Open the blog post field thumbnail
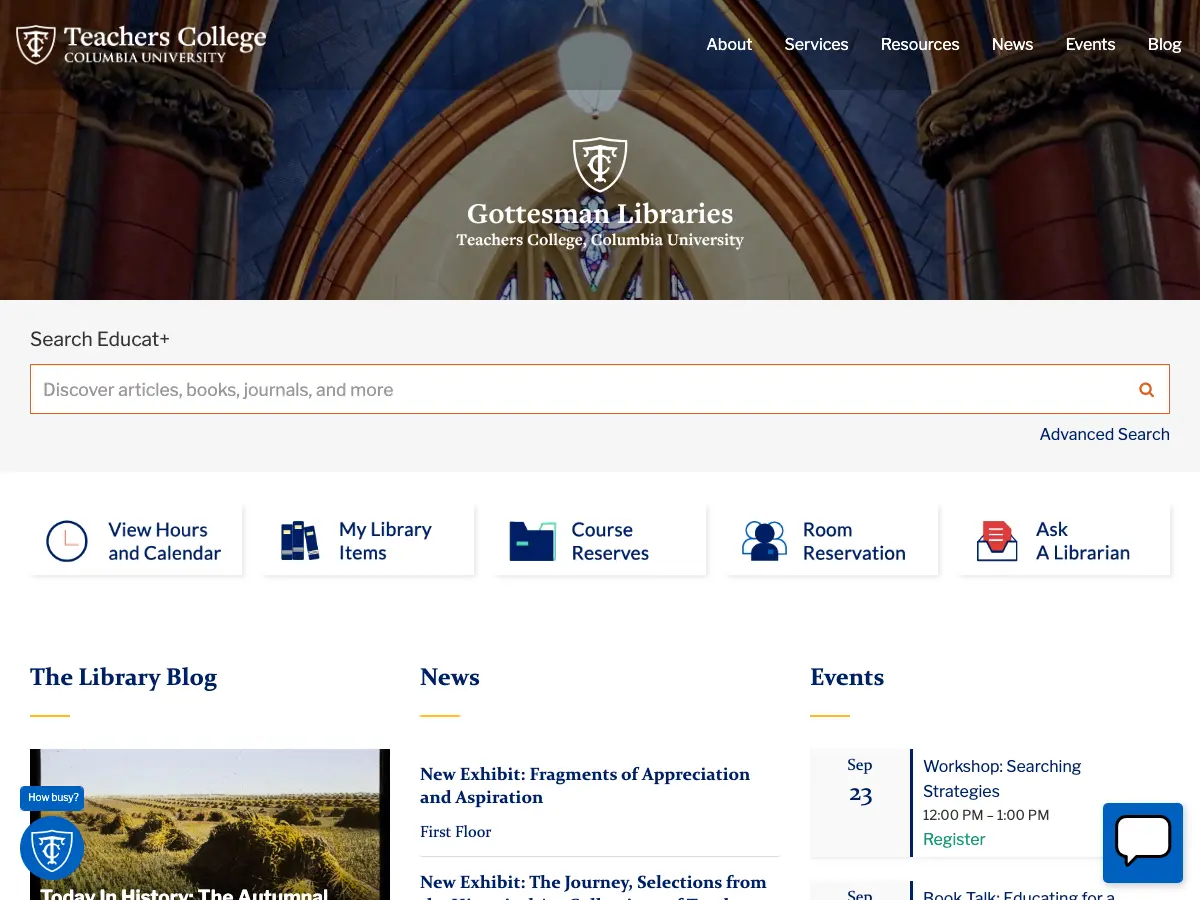The width and height of the screenshot is (1200, 900). (x=210, y=824)
